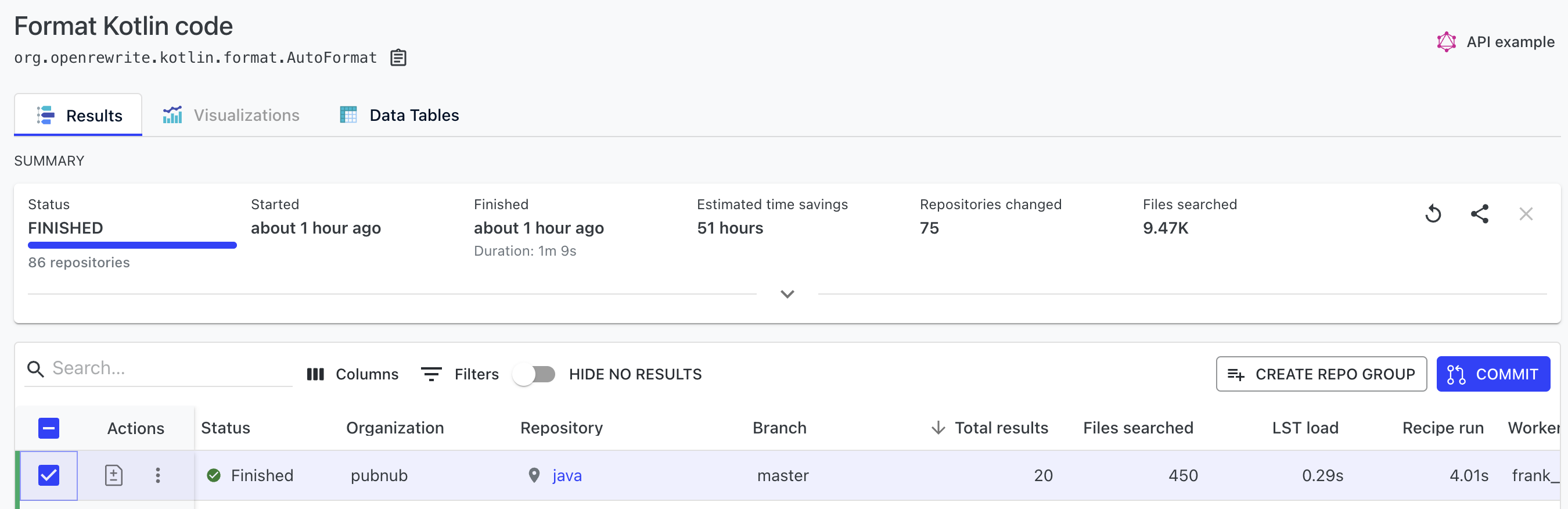Open the three-dot actions menu for java
The image size is (1568, 509).
[157, 475]
